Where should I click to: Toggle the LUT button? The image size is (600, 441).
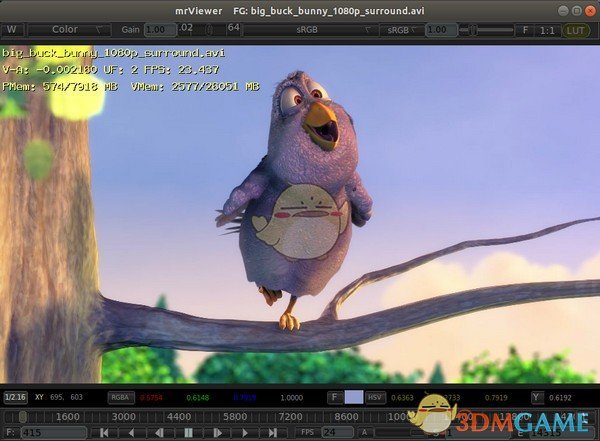(576, 30)
